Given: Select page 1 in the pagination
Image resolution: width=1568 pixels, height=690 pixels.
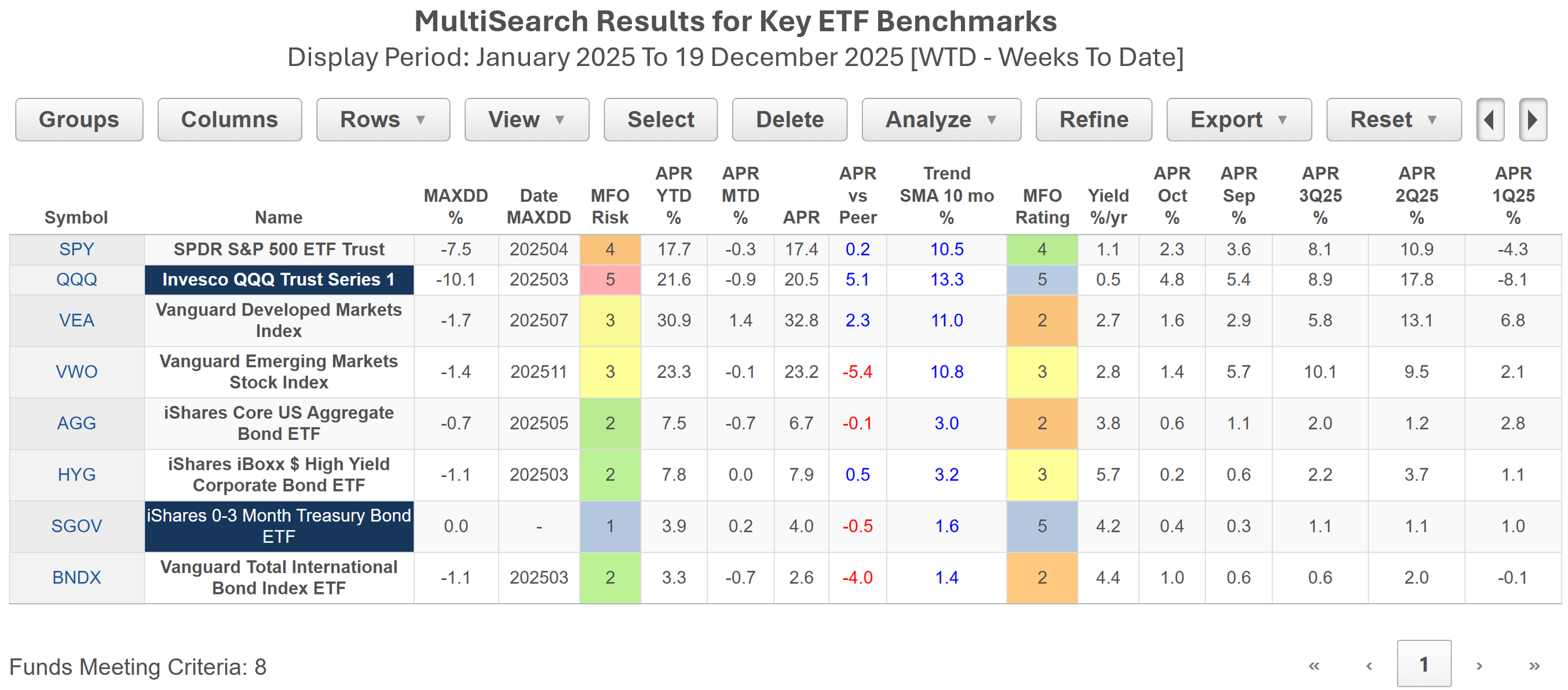Looking at the screenshot, I should click(1423, 664).
